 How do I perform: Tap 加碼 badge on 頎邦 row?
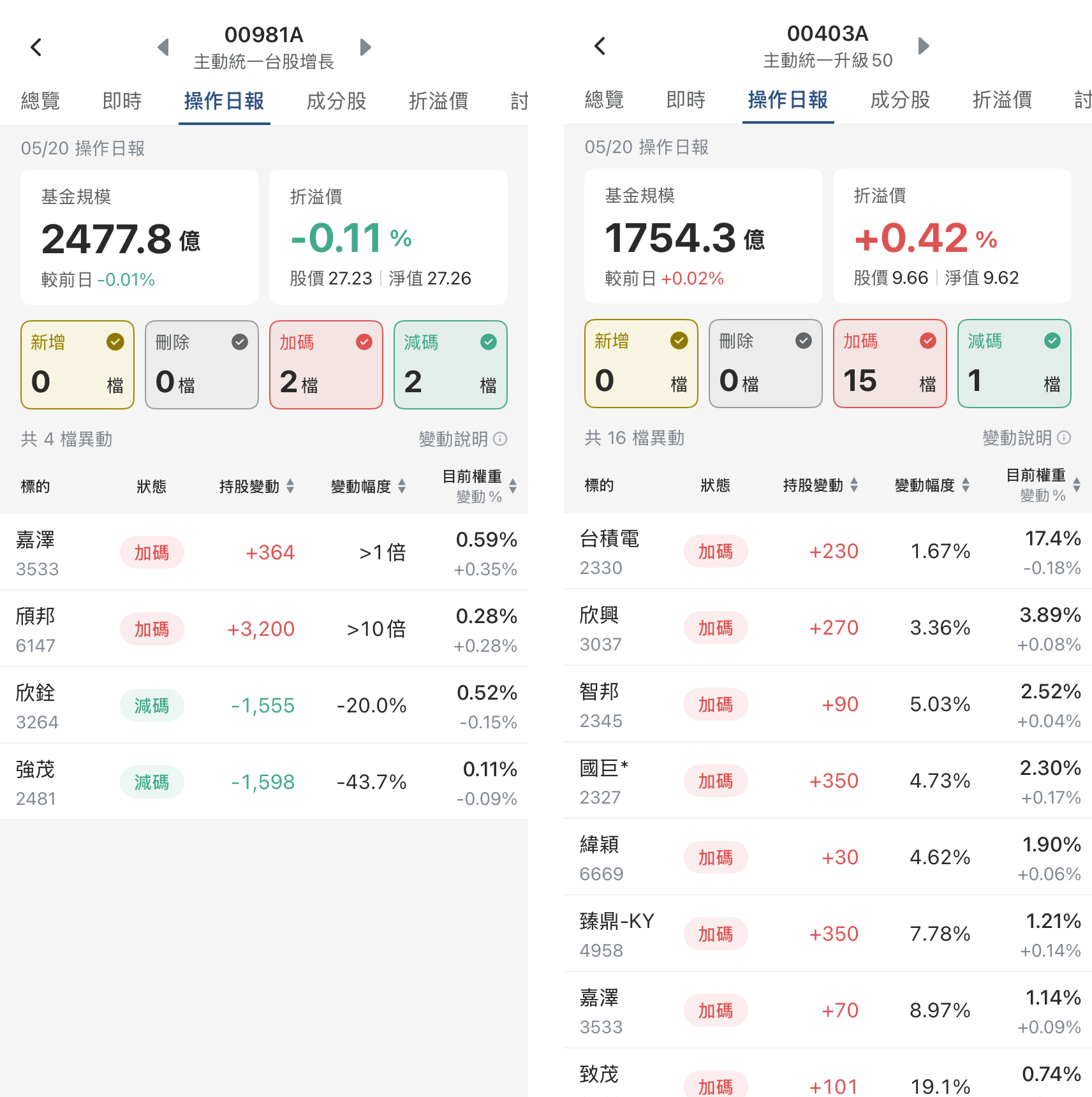pos(152,629)
